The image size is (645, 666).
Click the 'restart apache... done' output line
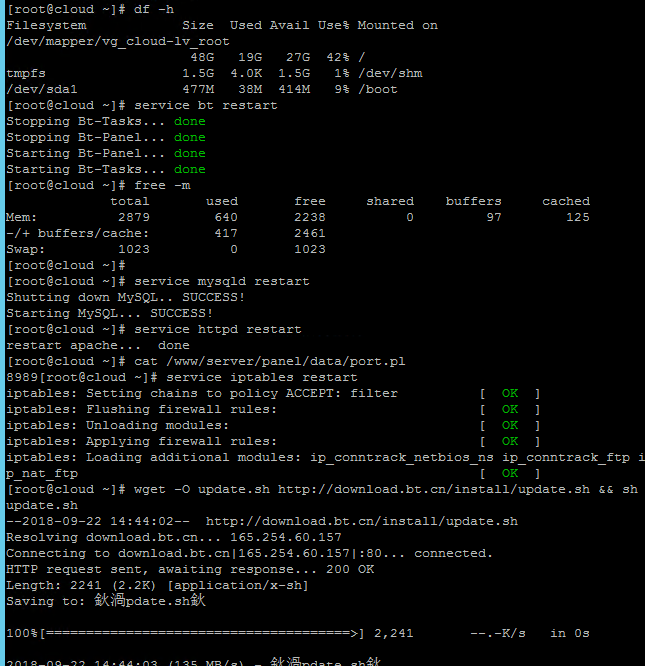(x=98, y=345)
